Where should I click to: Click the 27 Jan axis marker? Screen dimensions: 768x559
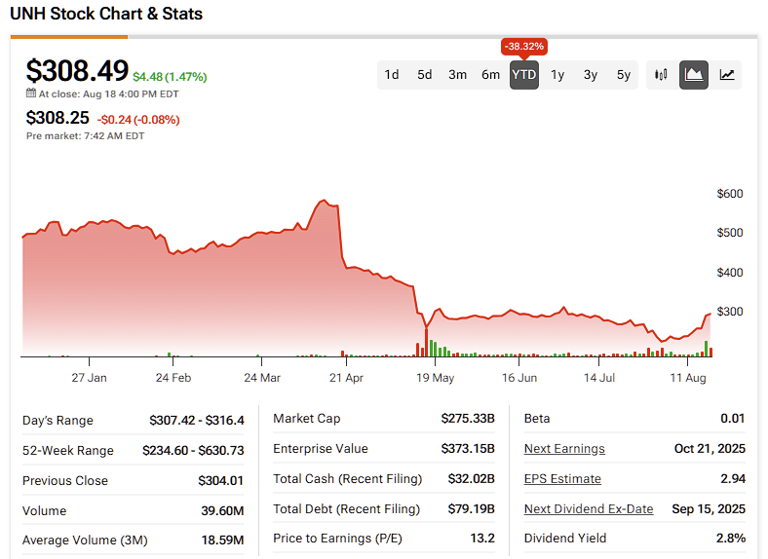tap(89, 378)
